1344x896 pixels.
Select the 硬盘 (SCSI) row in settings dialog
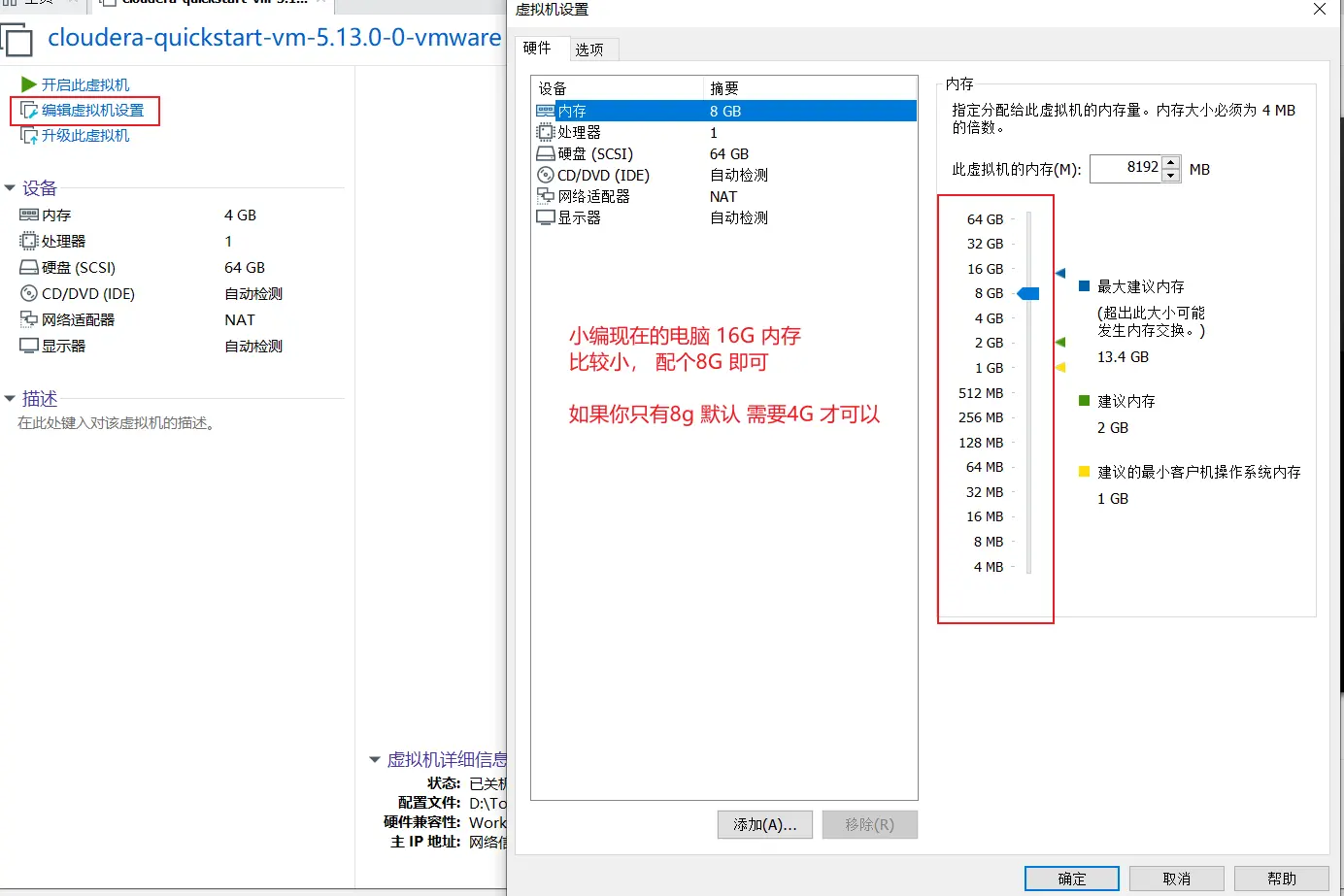pos(725,153)
